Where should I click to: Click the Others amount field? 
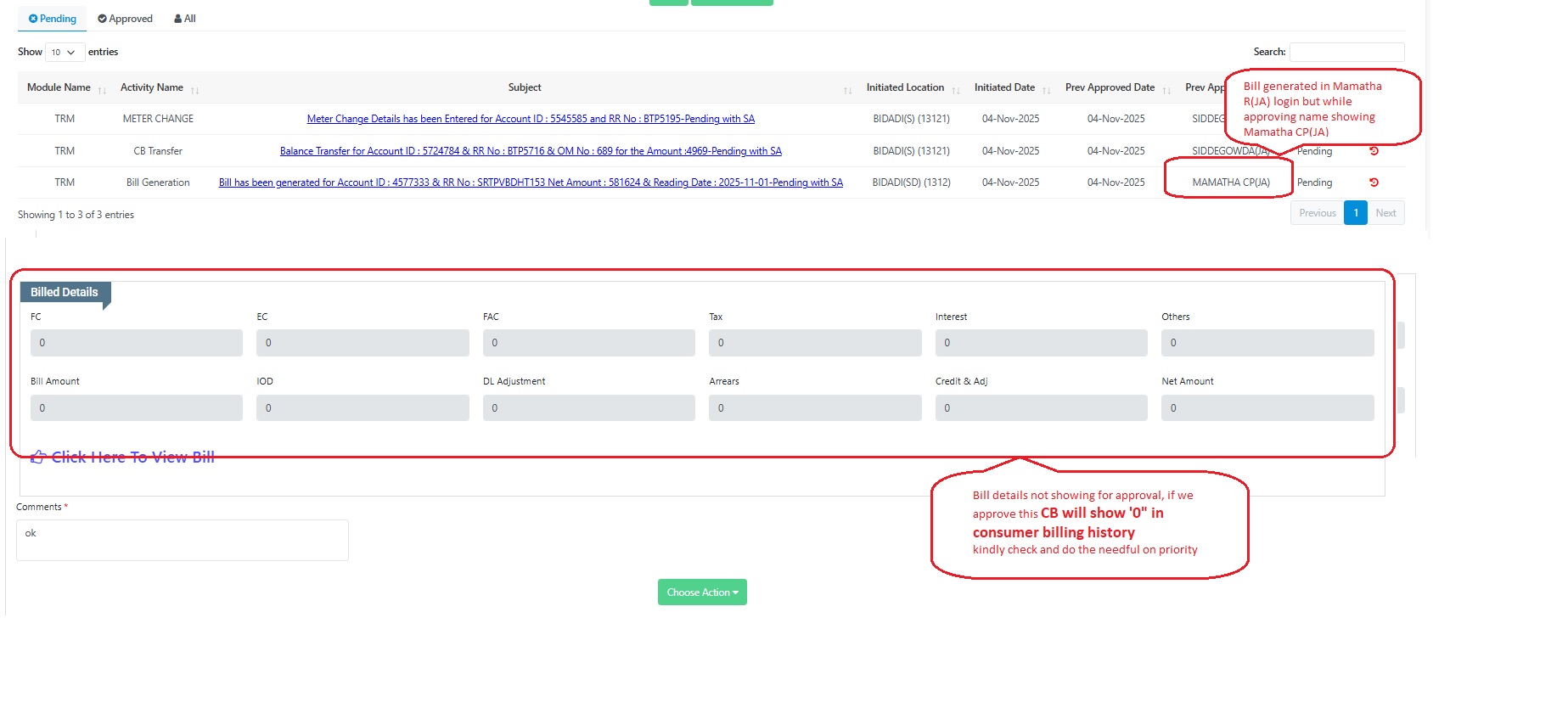(x=1267, y=343)
